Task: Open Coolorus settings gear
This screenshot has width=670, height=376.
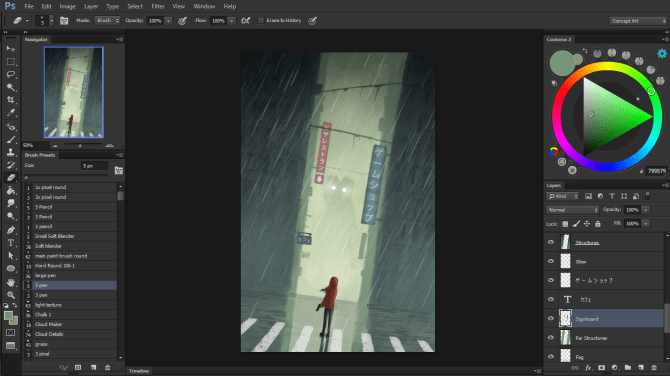Action: coord(662,53)
